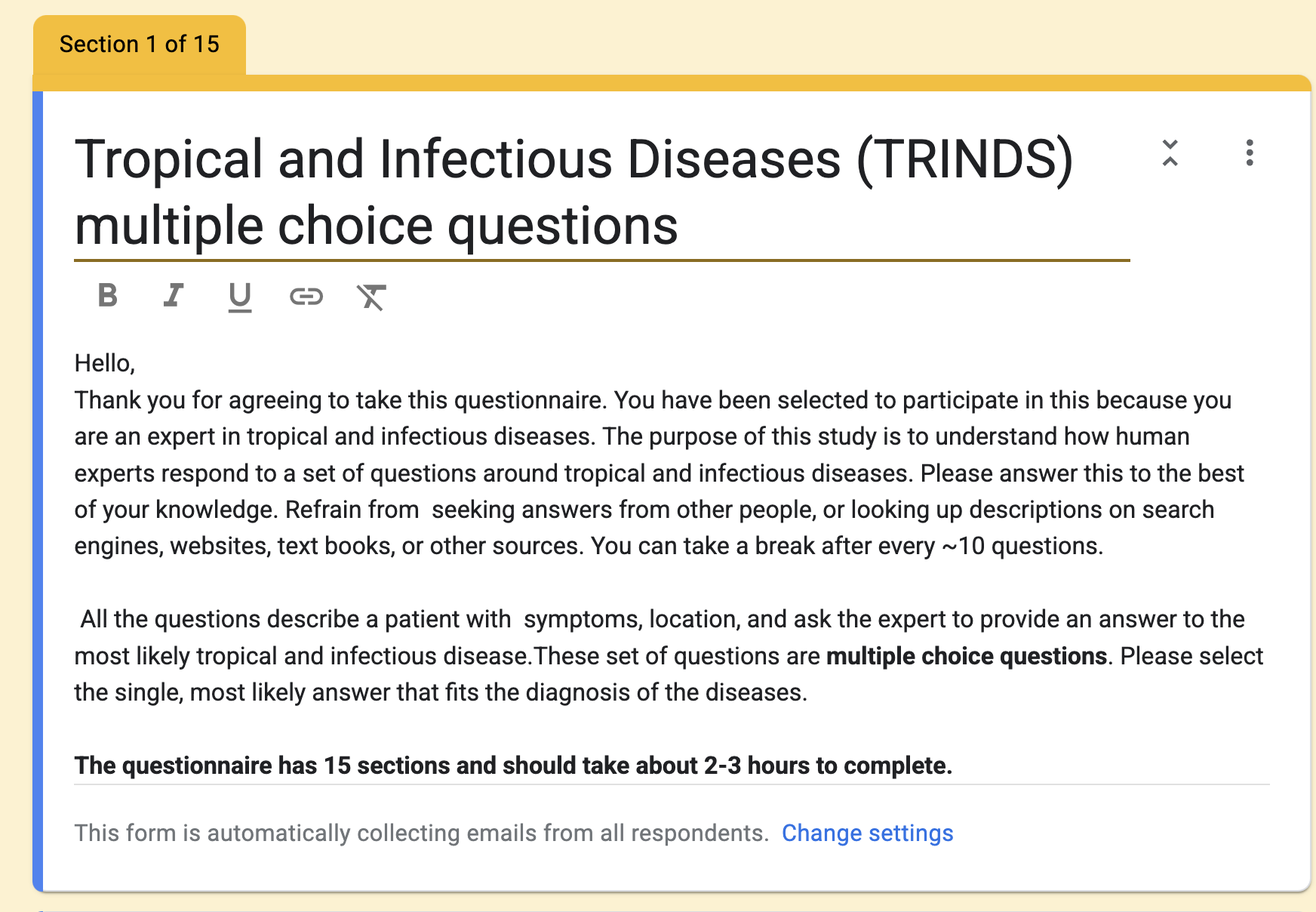Click the "Hello," line in the description
The image size is (1316, 912).
click(105, 363)
